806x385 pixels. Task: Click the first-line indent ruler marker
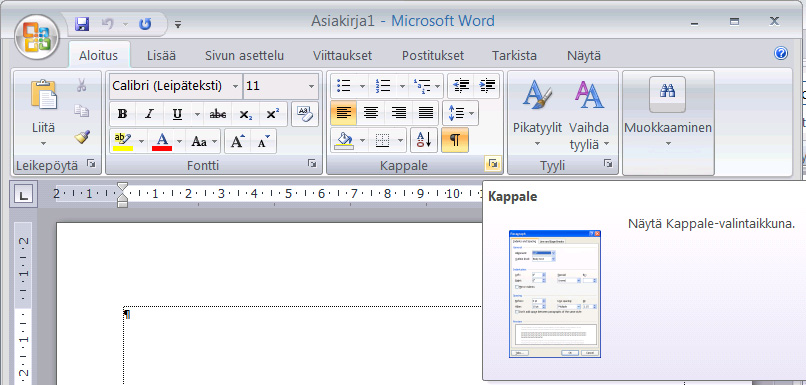tap(122, 187)
